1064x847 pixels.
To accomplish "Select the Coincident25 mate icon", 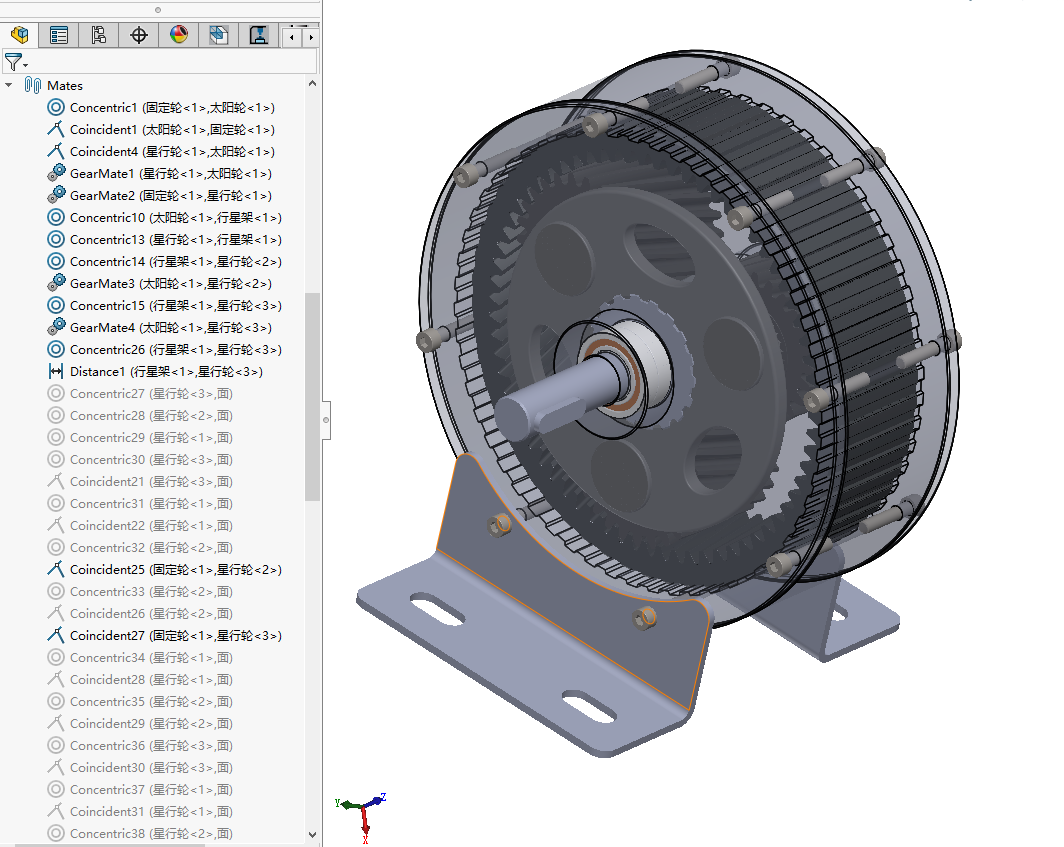I will [x=56, y=569].
